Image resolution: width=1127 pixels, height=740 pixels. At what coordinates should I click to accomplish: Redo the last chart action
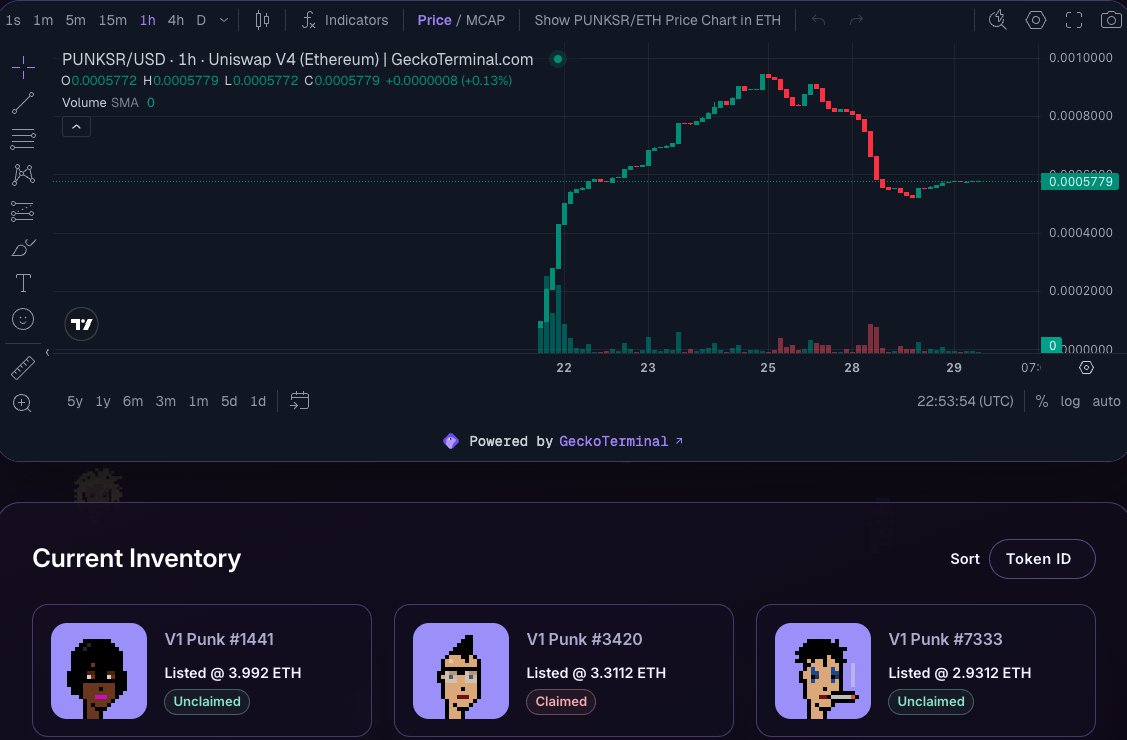pos(855,20)
